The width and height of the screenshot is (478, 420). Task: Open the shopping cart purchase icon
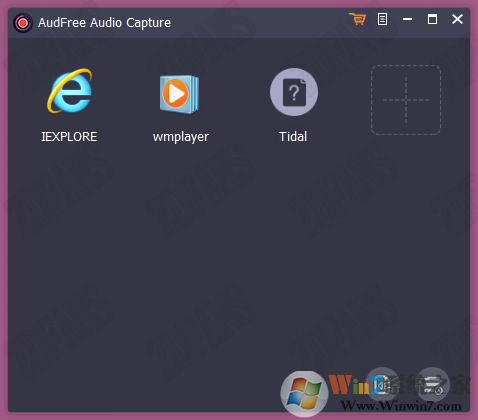point(357,19)
